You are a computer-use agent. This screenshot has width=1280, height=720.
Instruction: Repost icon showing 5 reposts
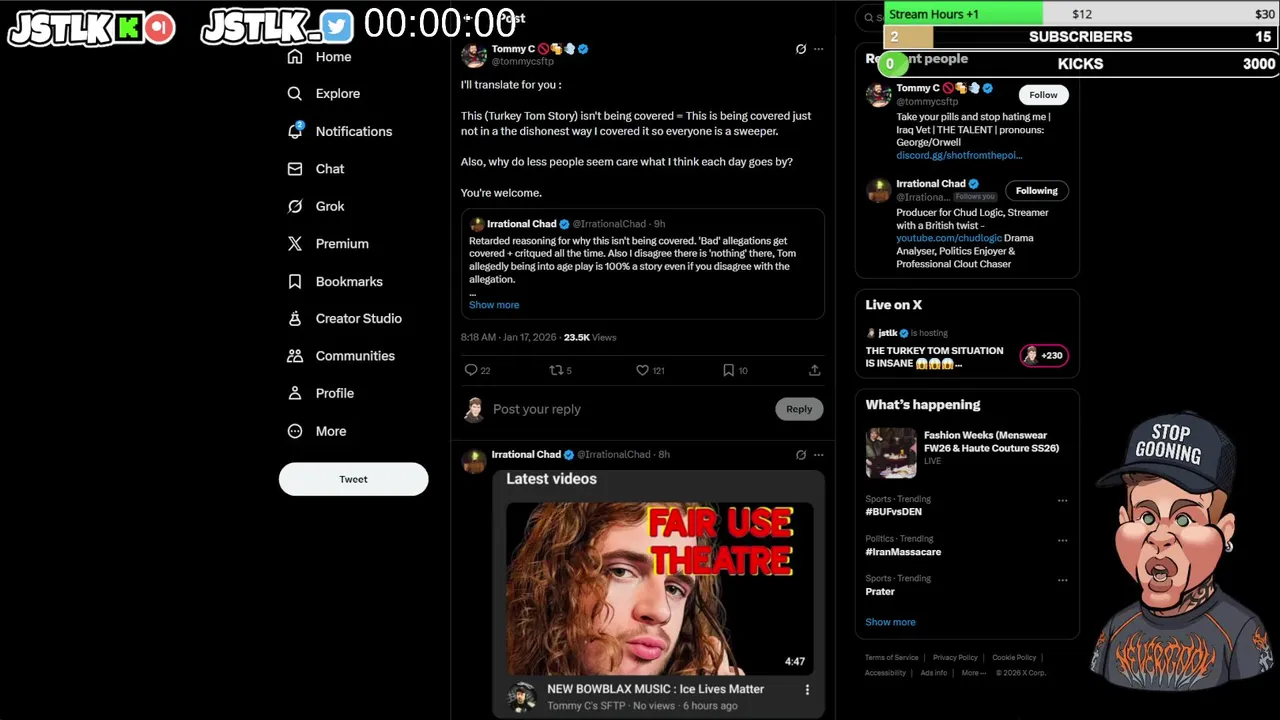pos(556,370)
